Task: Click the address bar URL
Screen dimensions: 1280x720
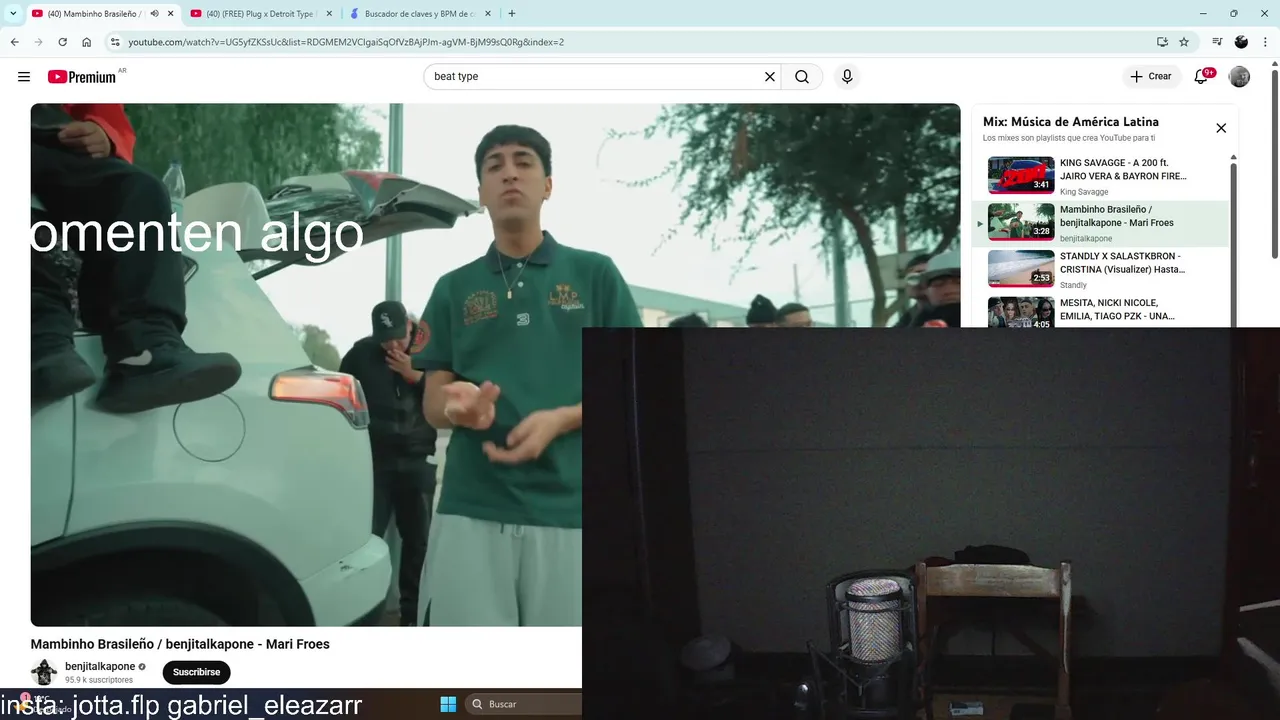Action: pyautogui.click(x=346, y=42)
